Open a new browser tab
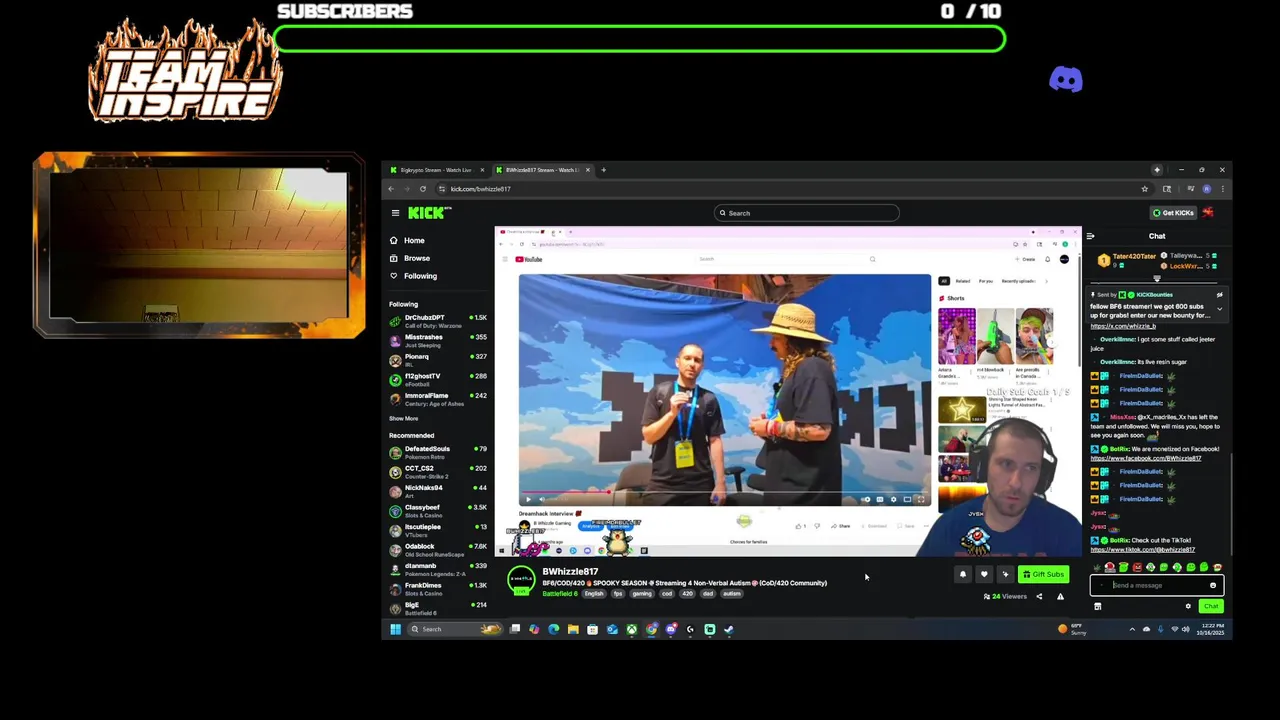The image size is (1280, 720). coord(603,170)
